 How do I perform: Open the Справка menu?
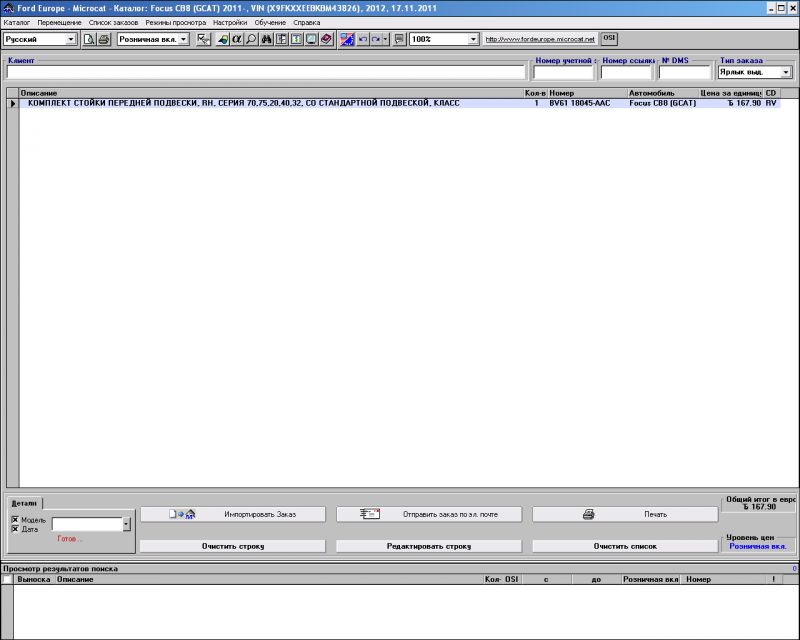(307, 22)
